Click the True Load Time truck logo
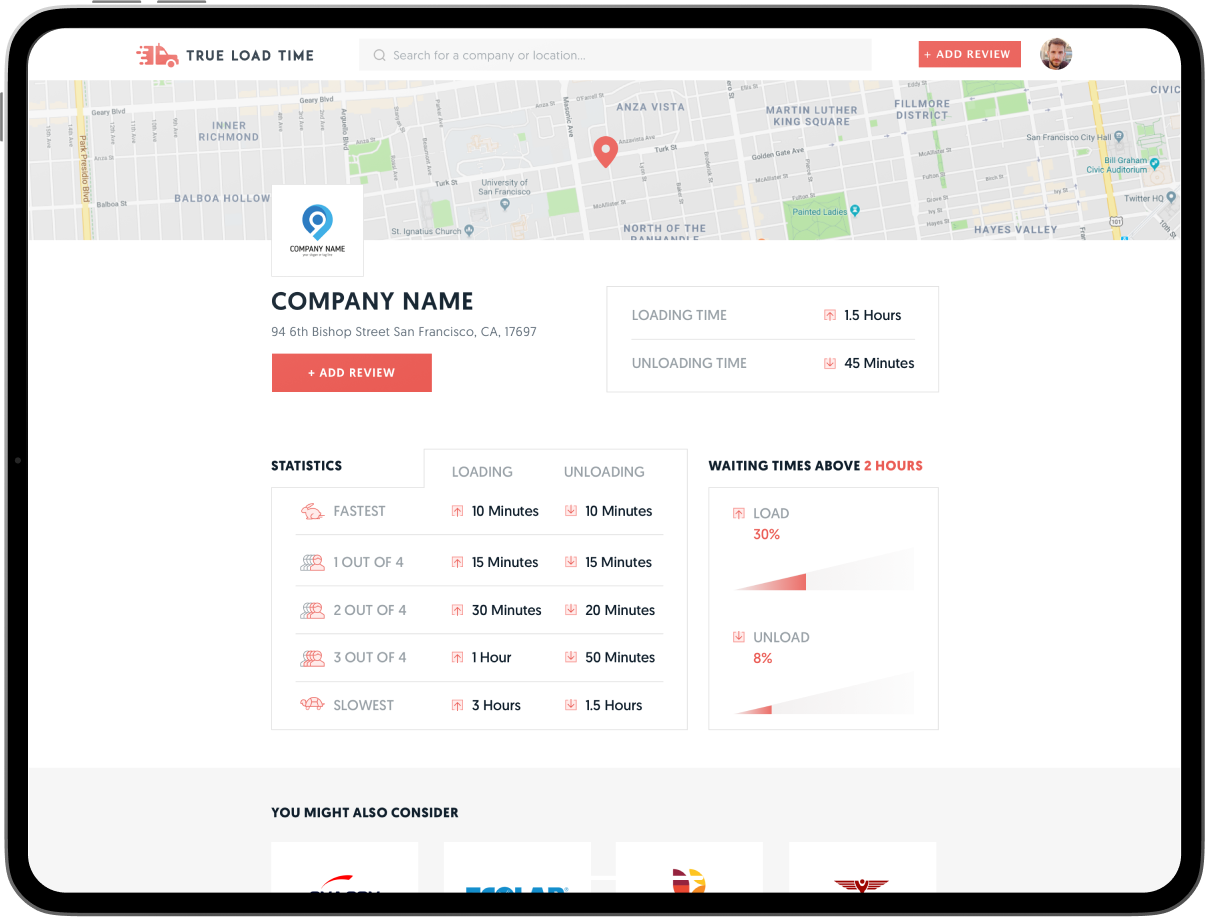 click(157, 55)
